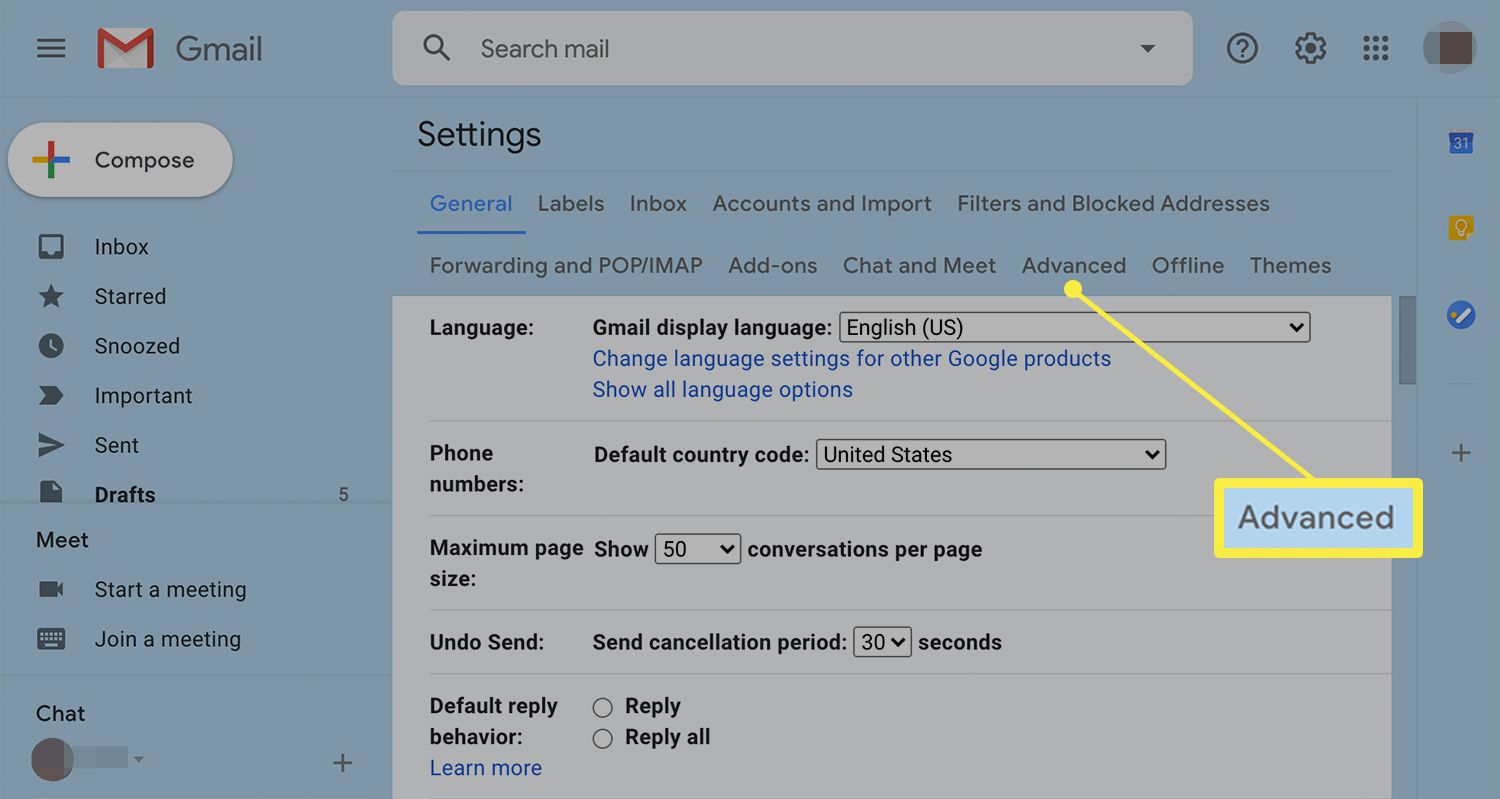1500x799 pixels.
Task: Open Default country code dropdown
Action: tap(991, 454)
